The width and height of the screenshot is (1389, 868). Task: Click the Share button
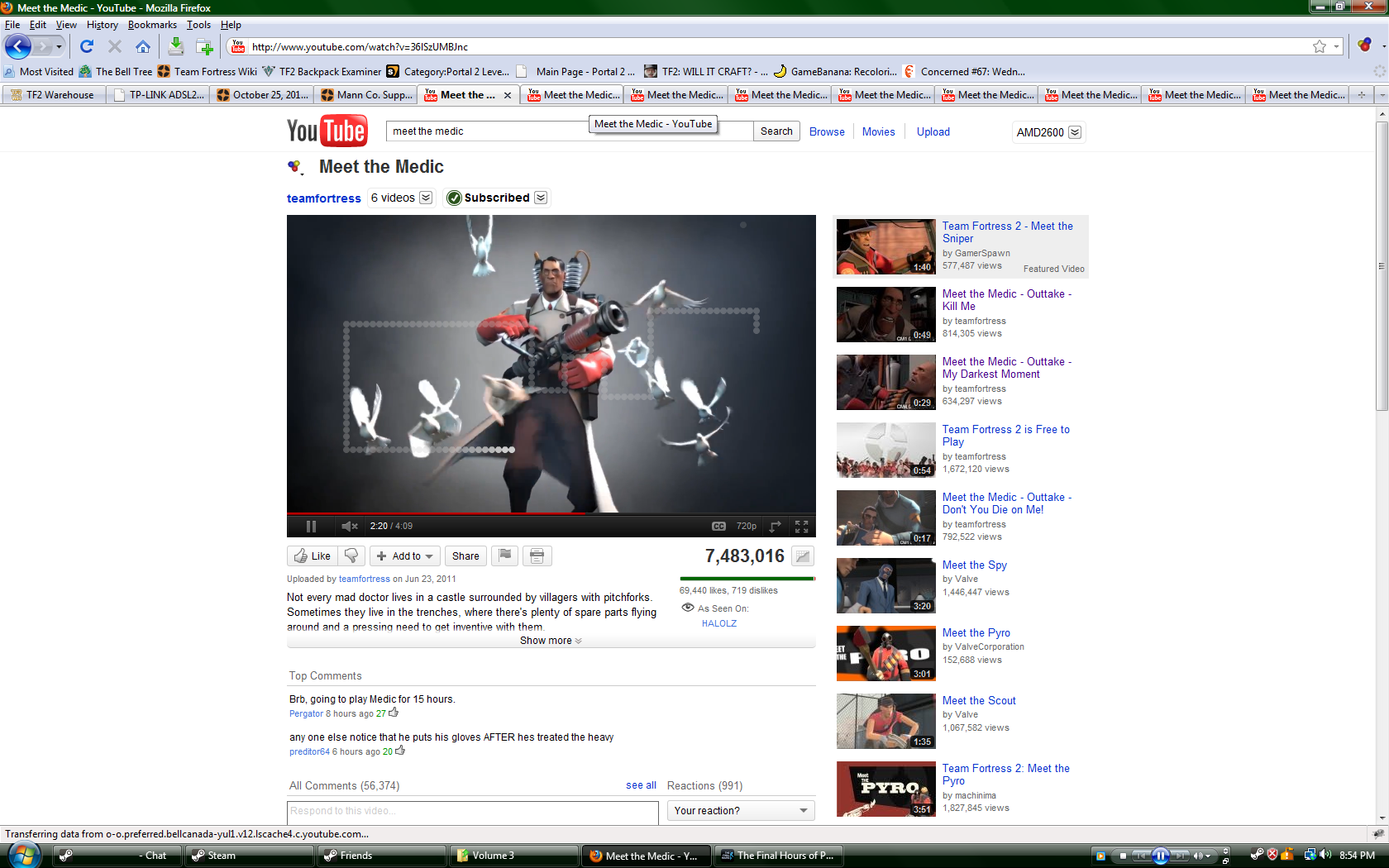(465, 556)
